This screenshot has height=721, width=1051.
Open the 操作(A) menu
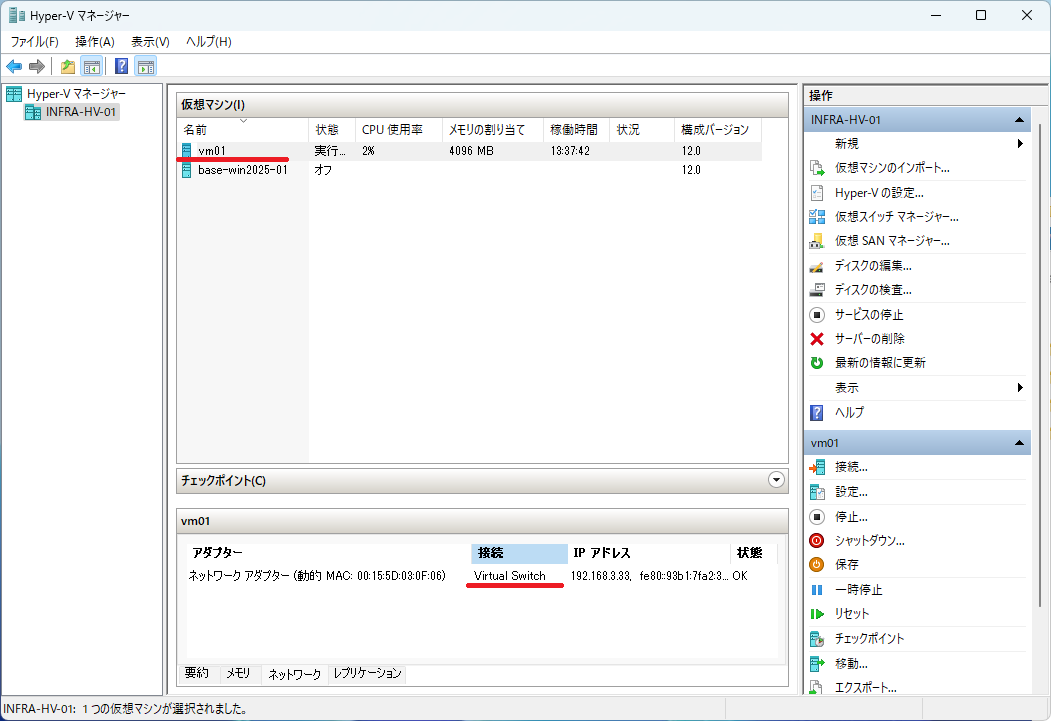(x=95, y=42)
